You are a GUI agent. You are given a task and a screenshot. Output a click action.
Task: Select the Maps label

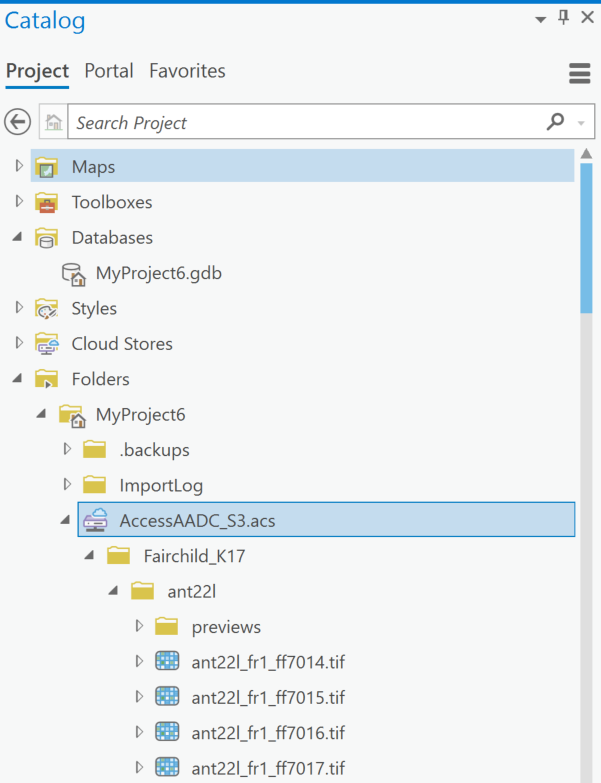(93, 167)
